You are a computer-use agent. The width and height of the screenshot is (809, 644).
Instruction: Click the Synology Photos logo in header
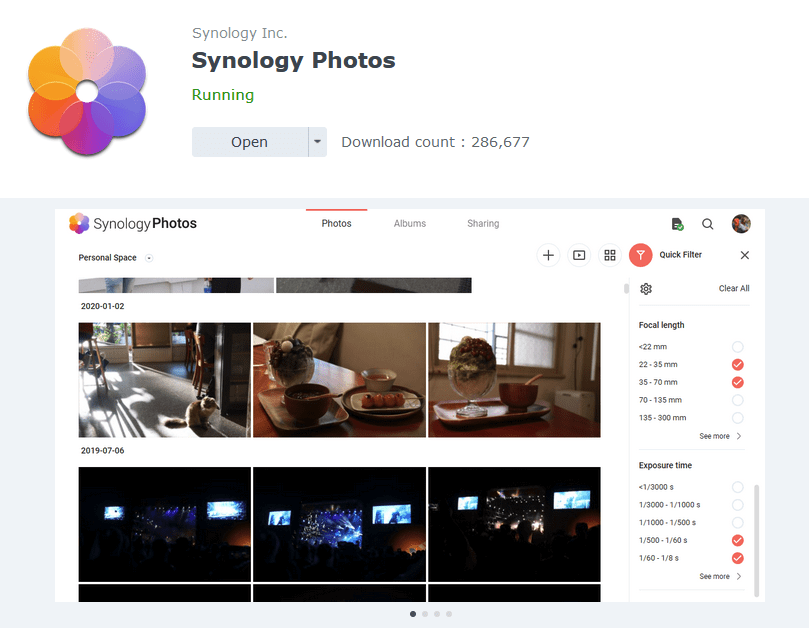133,223
